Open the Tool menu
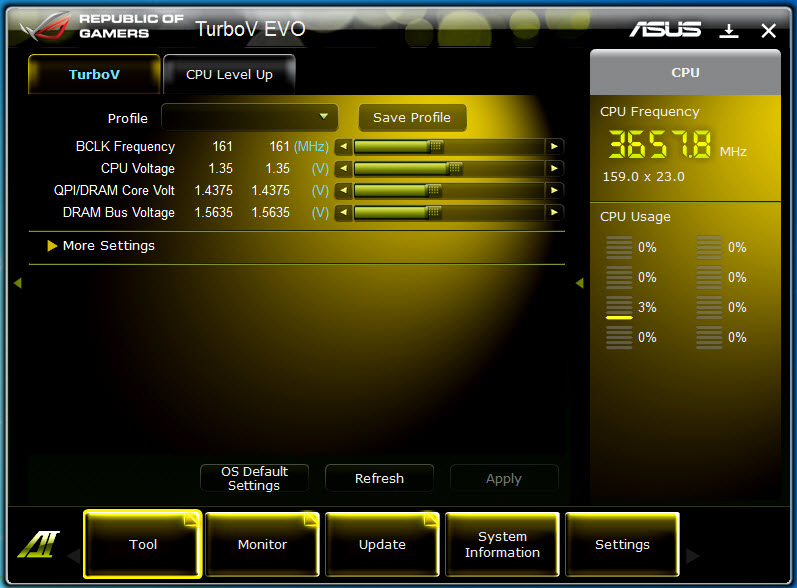 click(143, 544)
